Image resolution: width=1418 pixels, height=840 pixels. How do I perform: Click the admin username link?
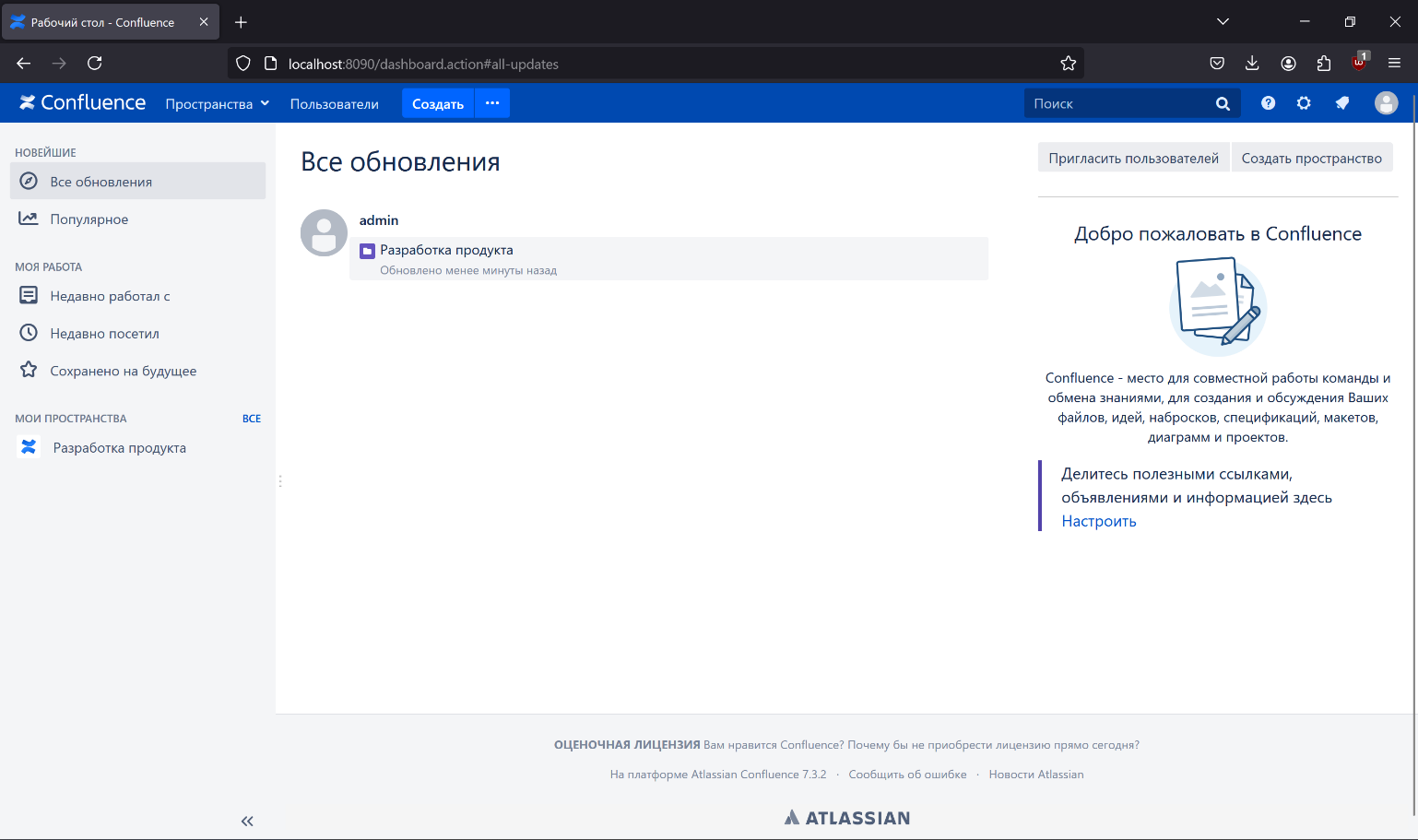[x=379, y=220]
